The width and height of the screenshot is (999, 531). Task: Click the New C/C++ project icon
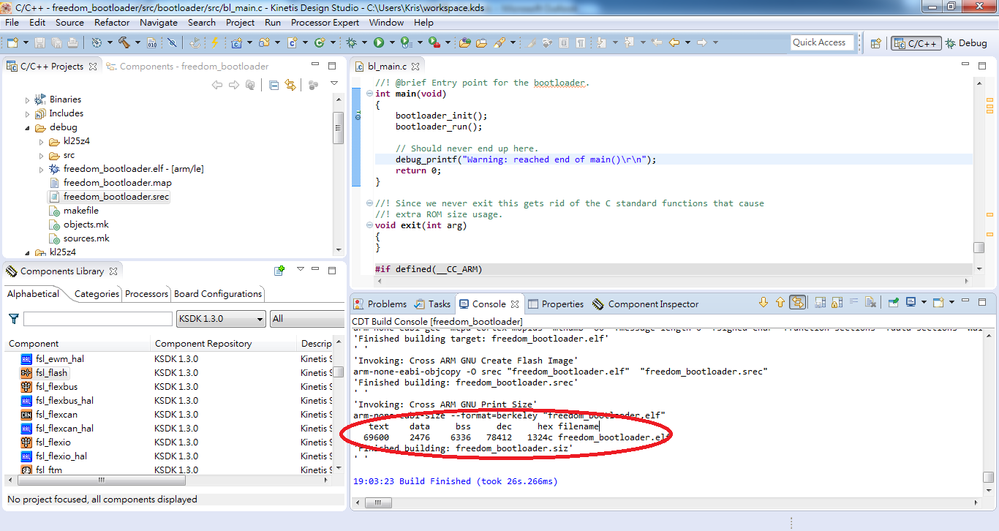(236, 43)
